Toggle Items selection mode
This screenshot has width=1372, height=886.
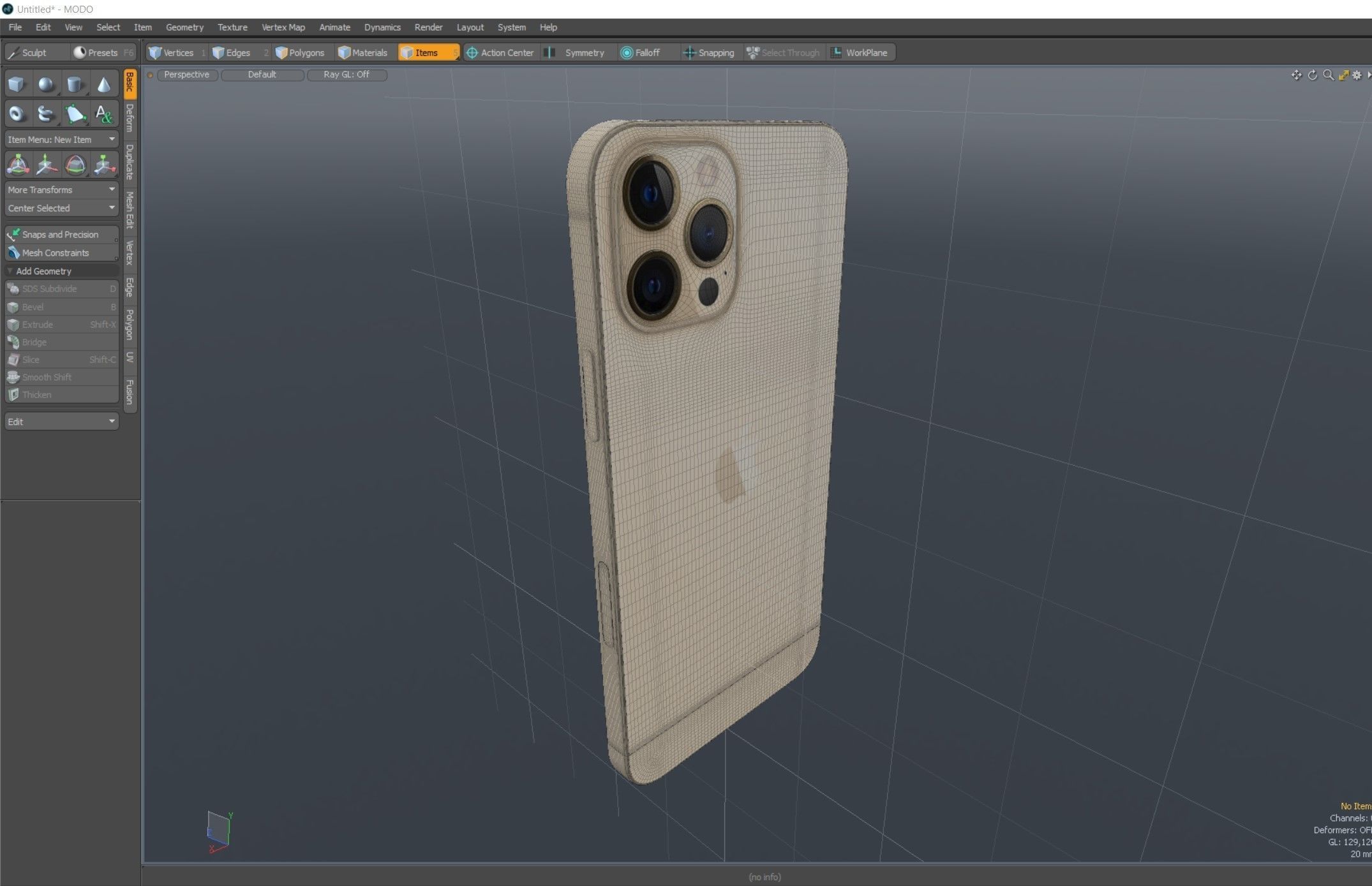tap(428, 53)
